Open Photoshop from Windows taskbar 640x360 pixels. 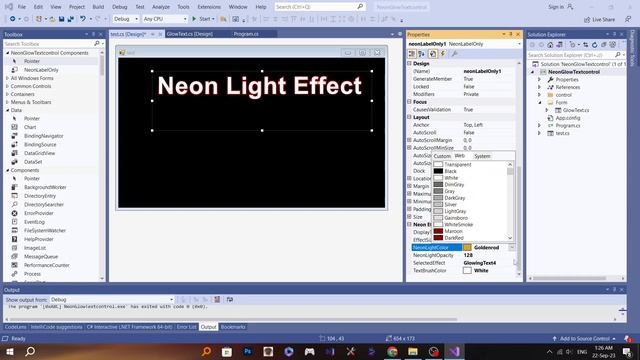click(x=247, y=351)
